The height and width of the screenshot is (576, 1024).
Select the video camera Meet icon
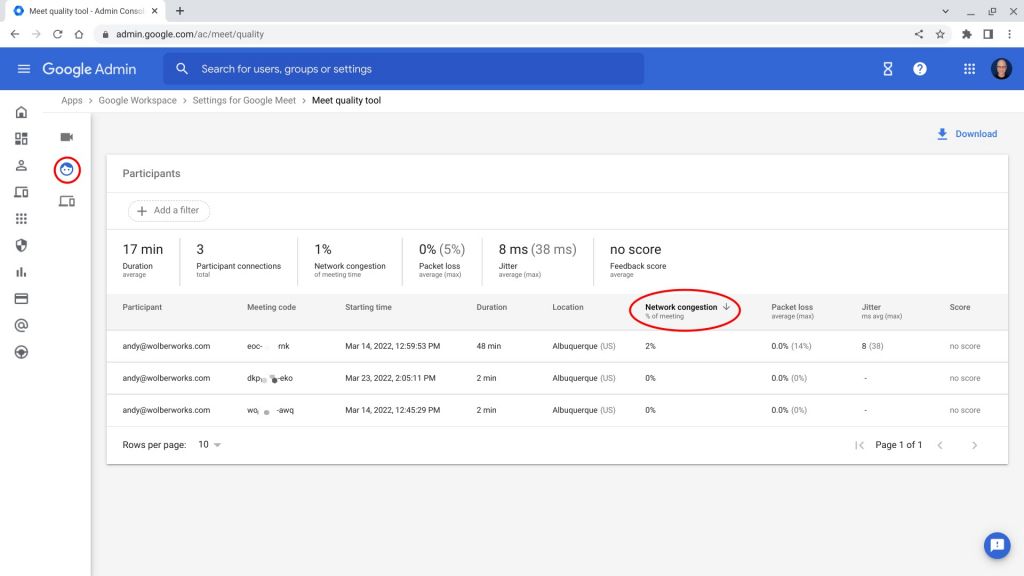click(x=66, y=137)
